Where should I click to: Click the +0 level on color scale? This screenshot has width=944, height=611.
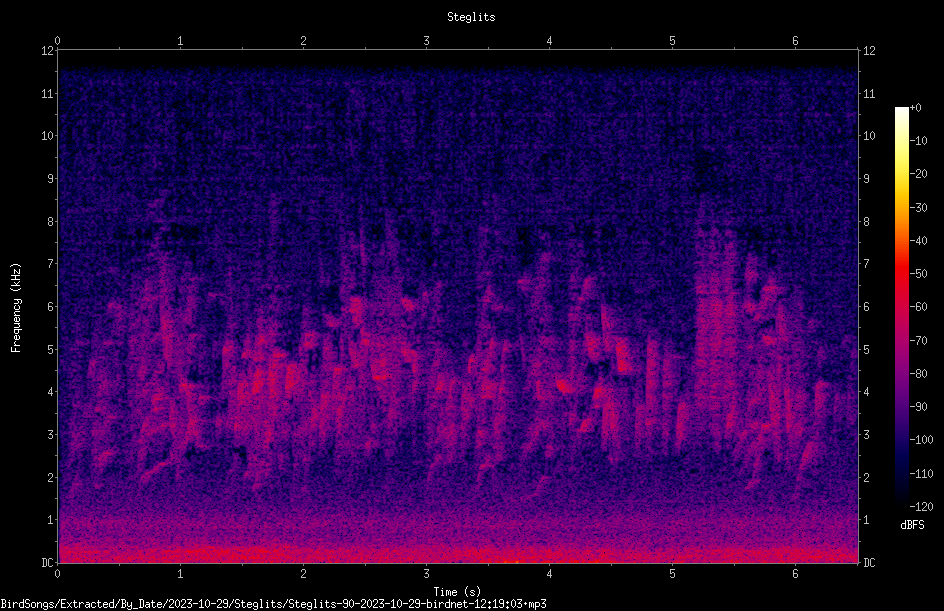click(915, 108)
